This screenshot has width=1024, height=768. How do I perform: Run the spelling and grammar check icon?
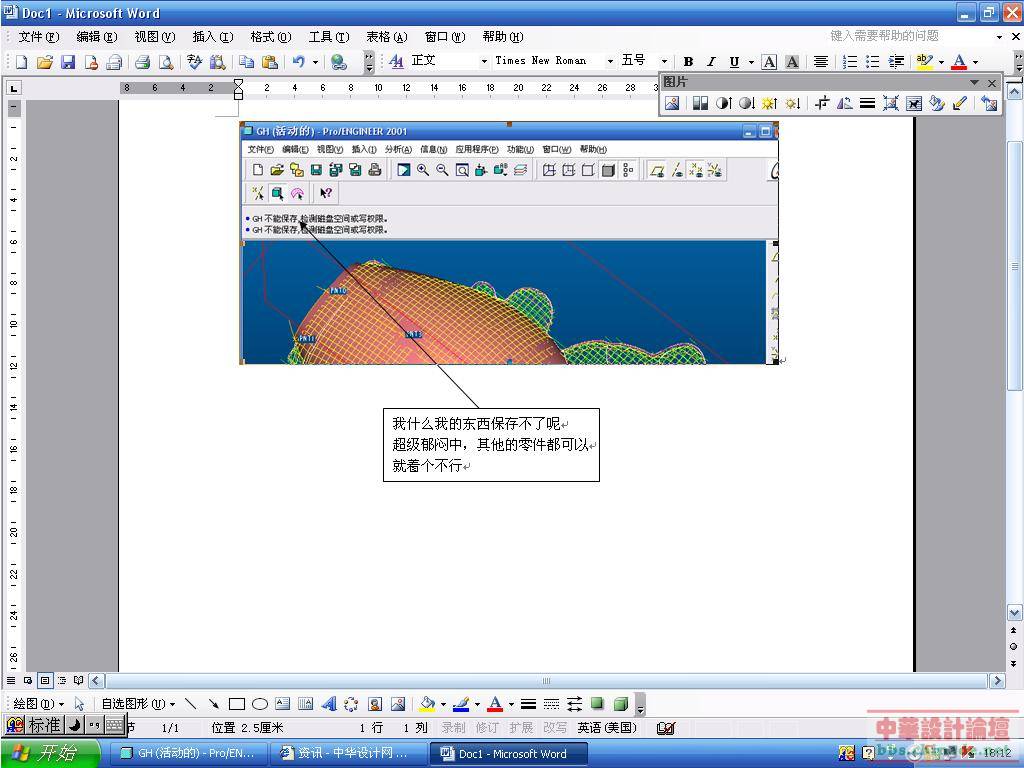click(x=194, y=62)
